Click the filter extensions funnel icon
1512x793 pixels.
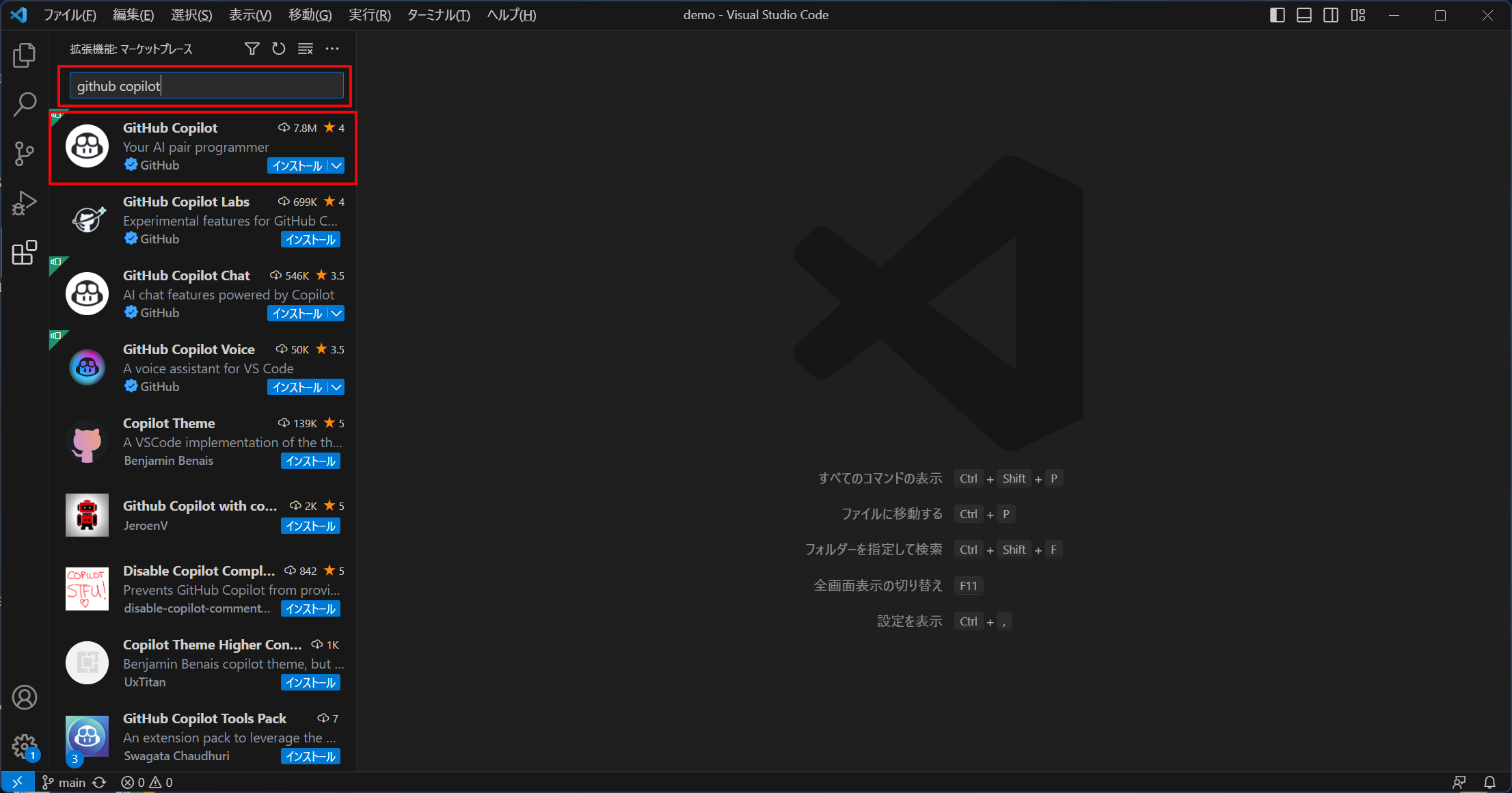click(x=252, y=49)
